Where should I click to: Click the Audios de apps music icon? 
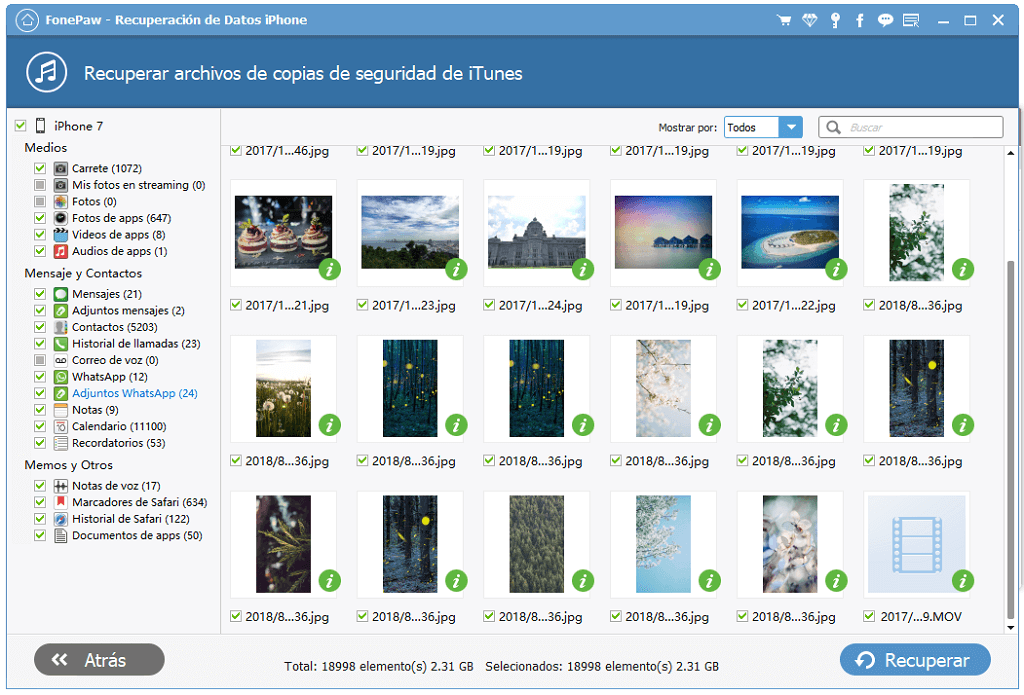[61, 251]
